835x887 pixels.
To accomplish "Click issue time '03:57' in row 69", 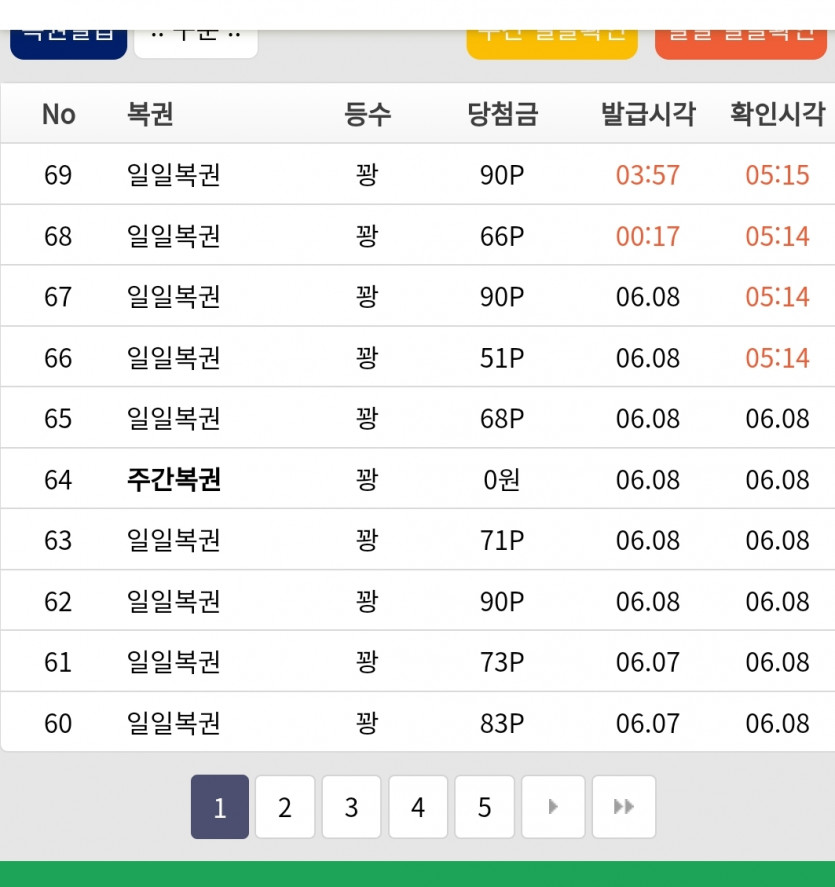I will pos(648,175).
